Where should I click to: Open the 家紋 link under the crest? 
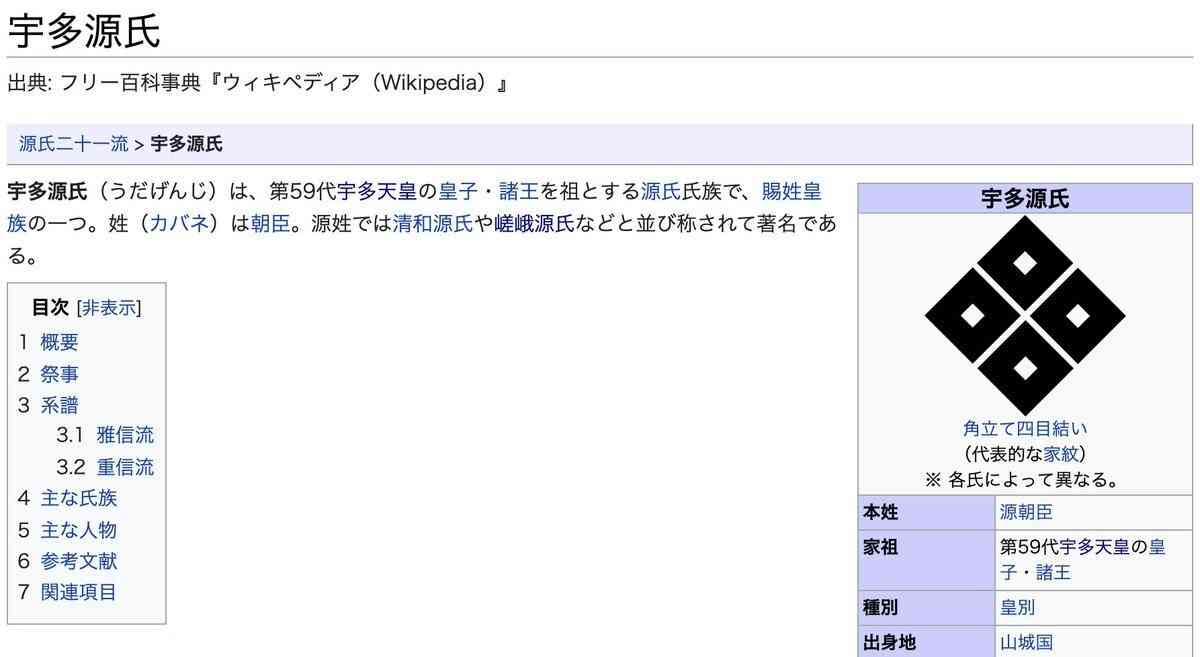click(x=1060, y=454)
